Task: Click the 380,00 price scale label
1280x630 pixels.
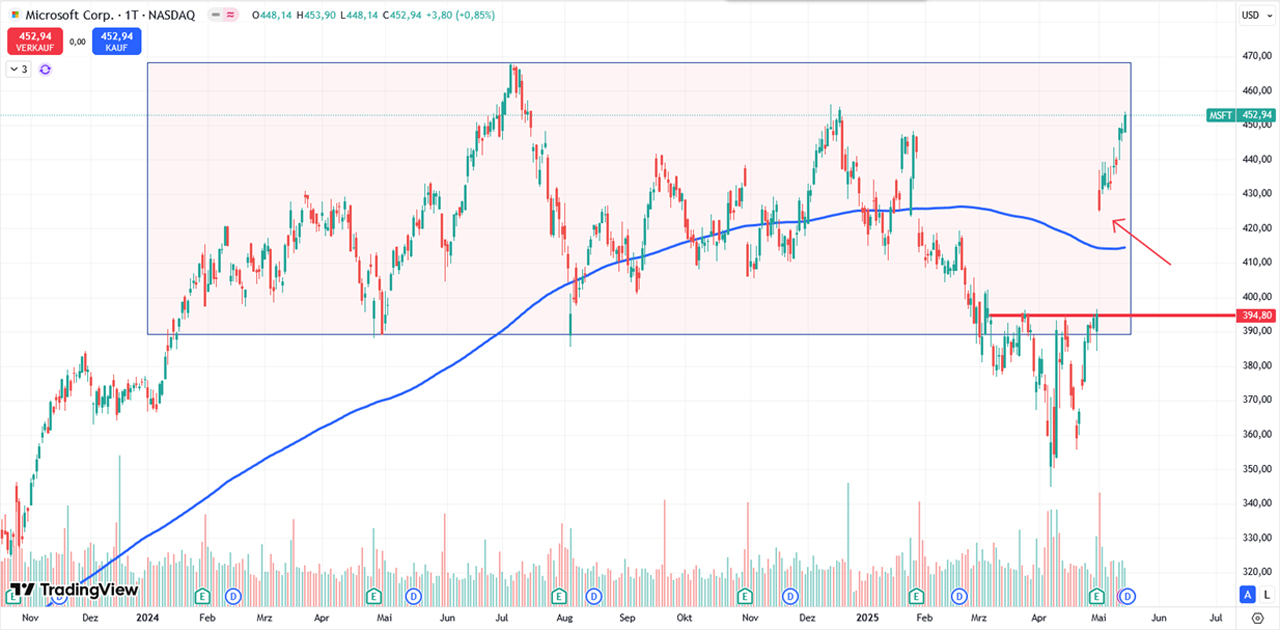Action: [x=1255, y=365]
